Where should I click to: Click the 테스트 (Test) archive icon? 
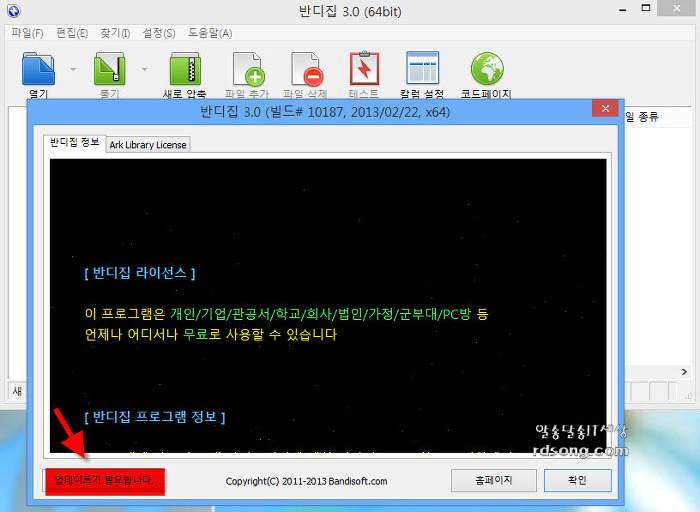pos(364,69)
